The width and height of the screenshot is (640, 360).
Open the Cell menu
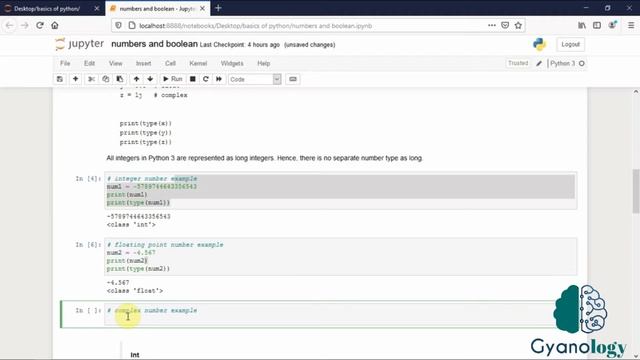point(170,63)
